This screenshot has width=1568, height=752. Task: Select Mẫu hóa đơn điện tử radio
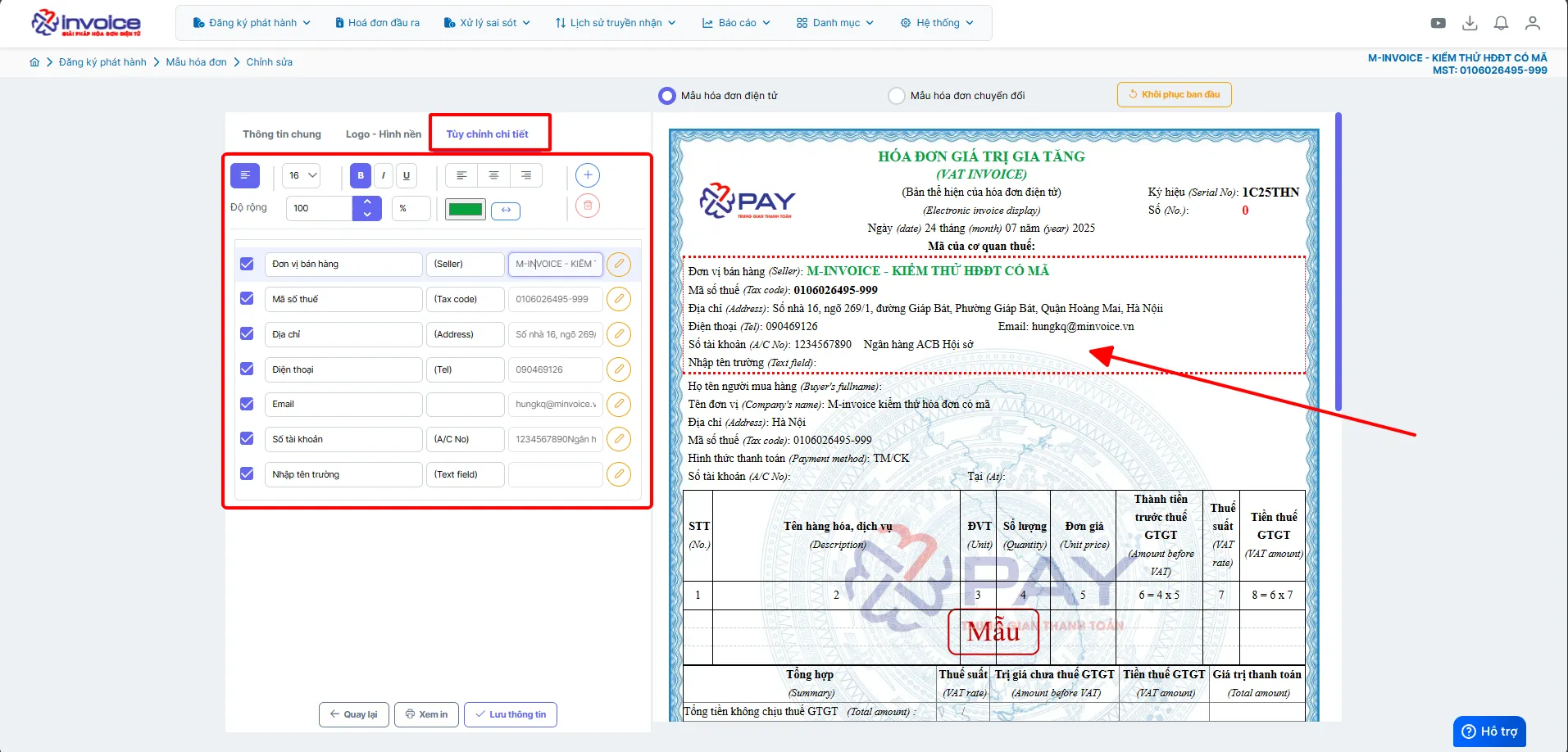click(667, 96)
